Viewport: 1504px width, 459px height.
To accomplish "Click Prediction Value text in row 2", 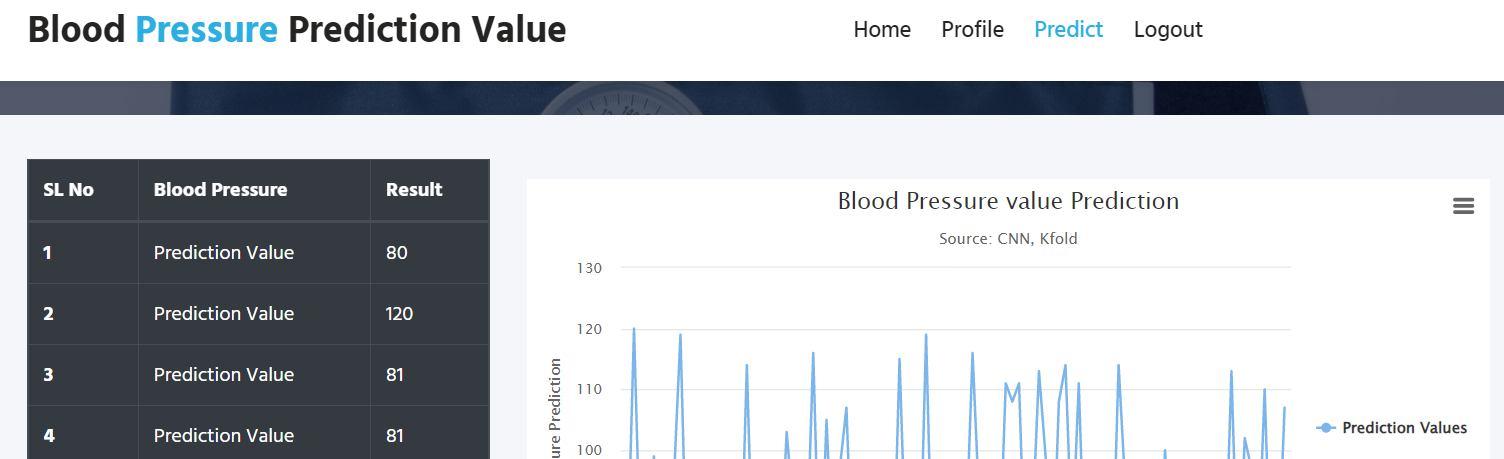I will click(224, 314).
